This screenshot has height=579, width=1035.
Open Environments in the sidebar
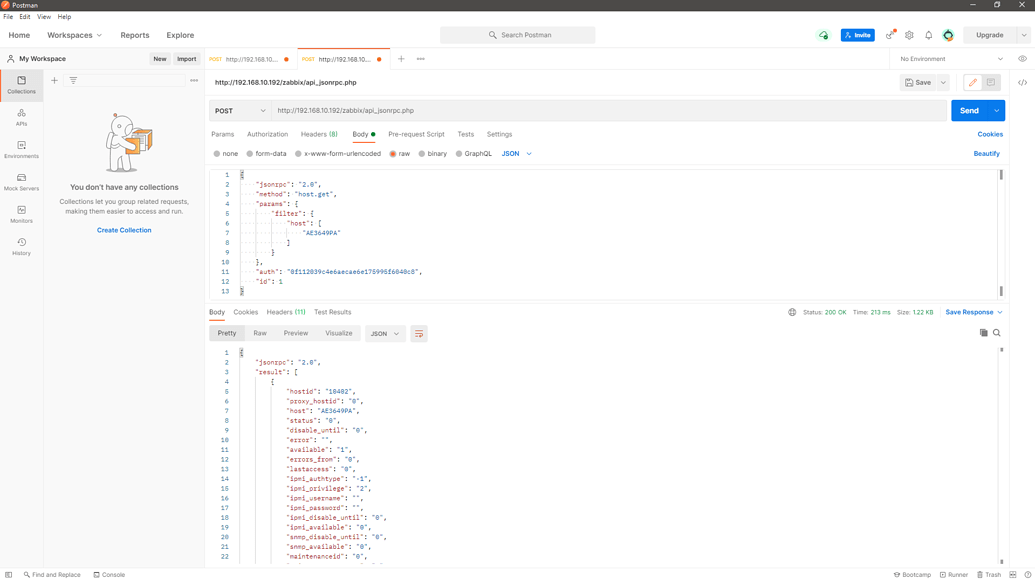click(x=21, y=150)
